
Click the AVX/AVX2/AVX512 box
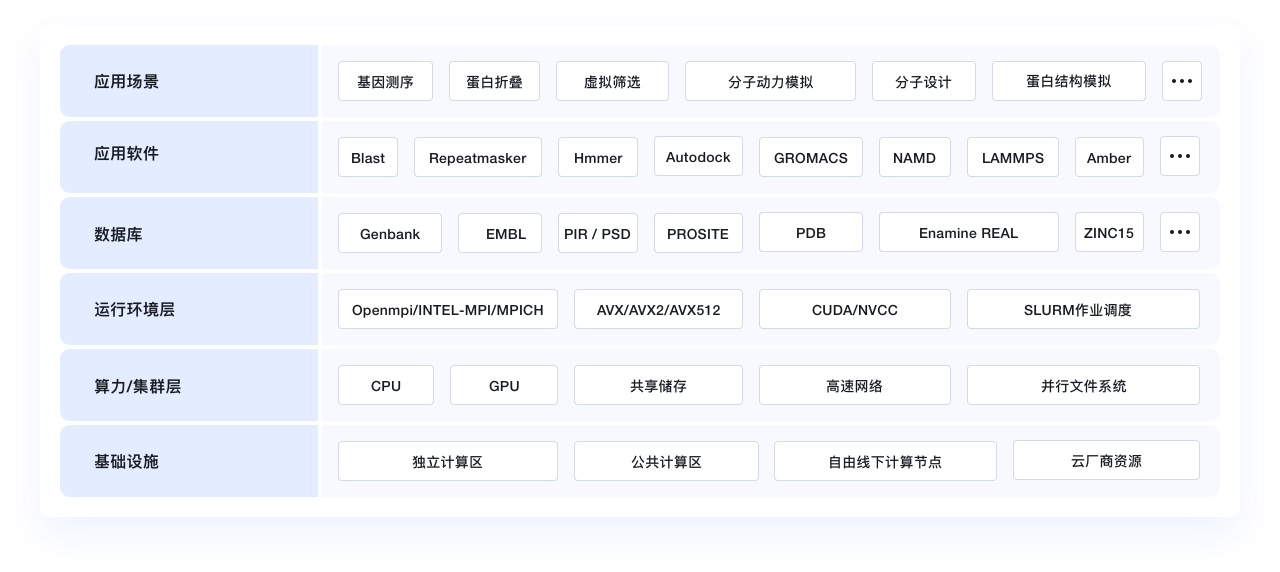click(x=658, y=309)
